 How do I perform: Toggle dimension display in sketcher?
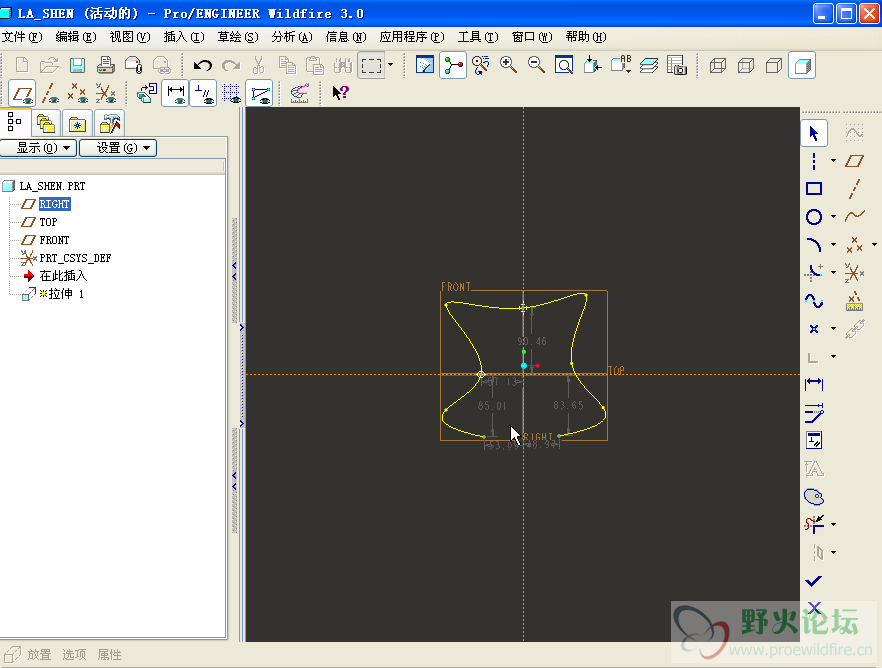pyautogui.click(x=176, y=94)
